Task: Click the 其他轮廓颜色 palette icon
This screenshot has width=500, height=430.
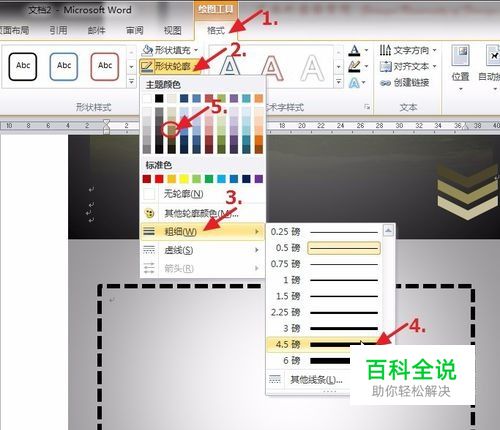Action: click(x=149, y=213)
